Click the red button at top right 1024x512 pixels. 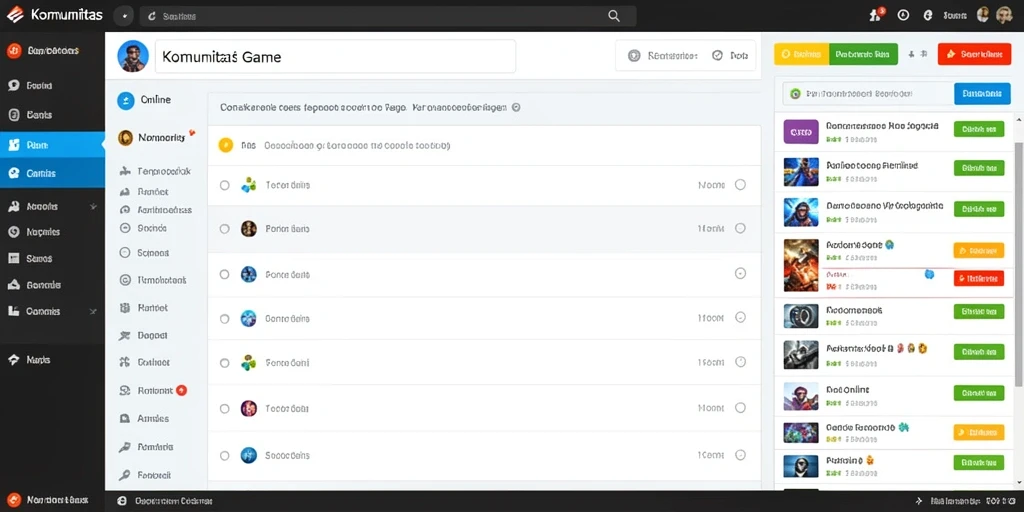point(974,55)
